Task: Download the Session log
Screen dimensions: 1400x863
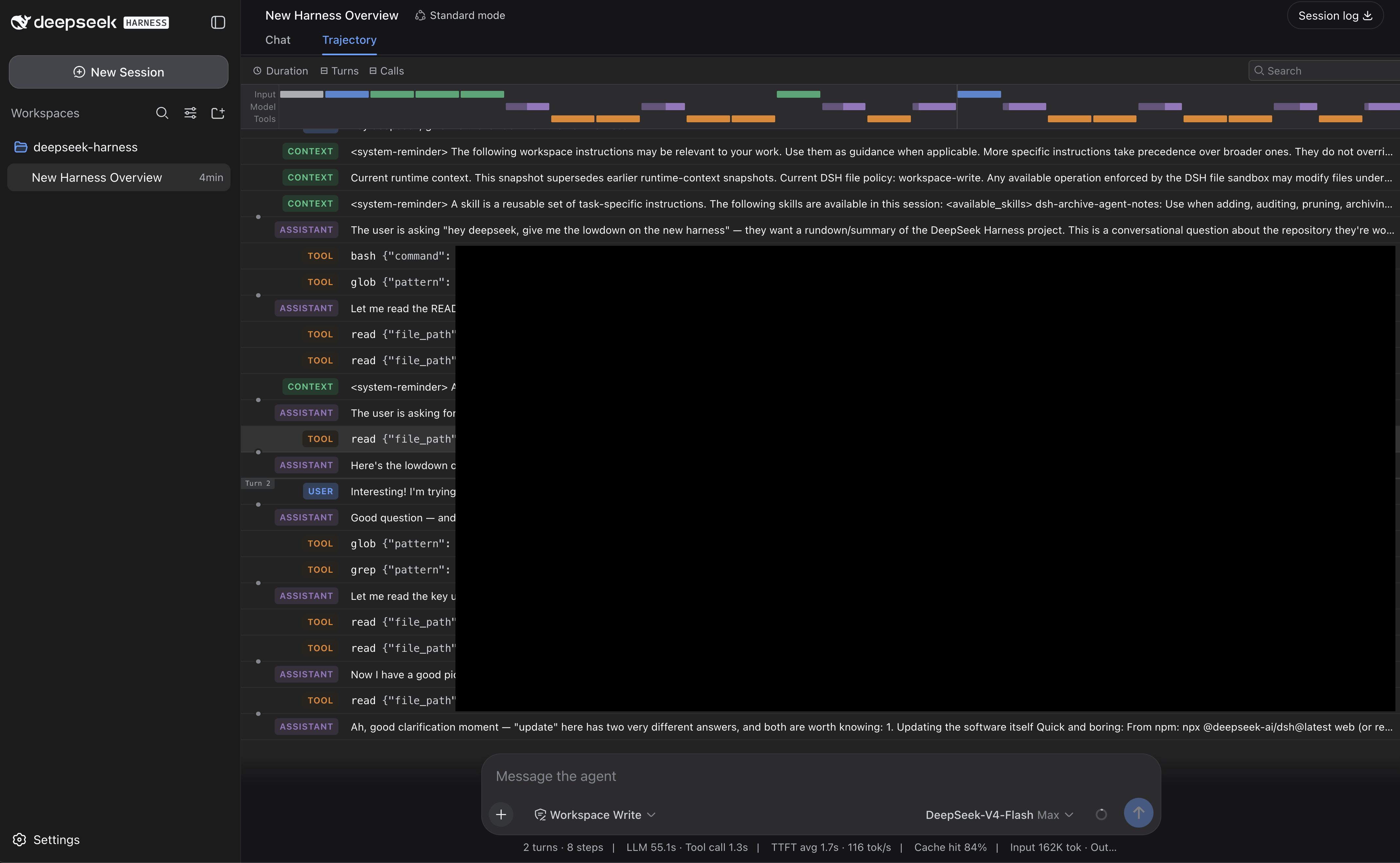Action: pyautogui.click(x=1335, y=15)
